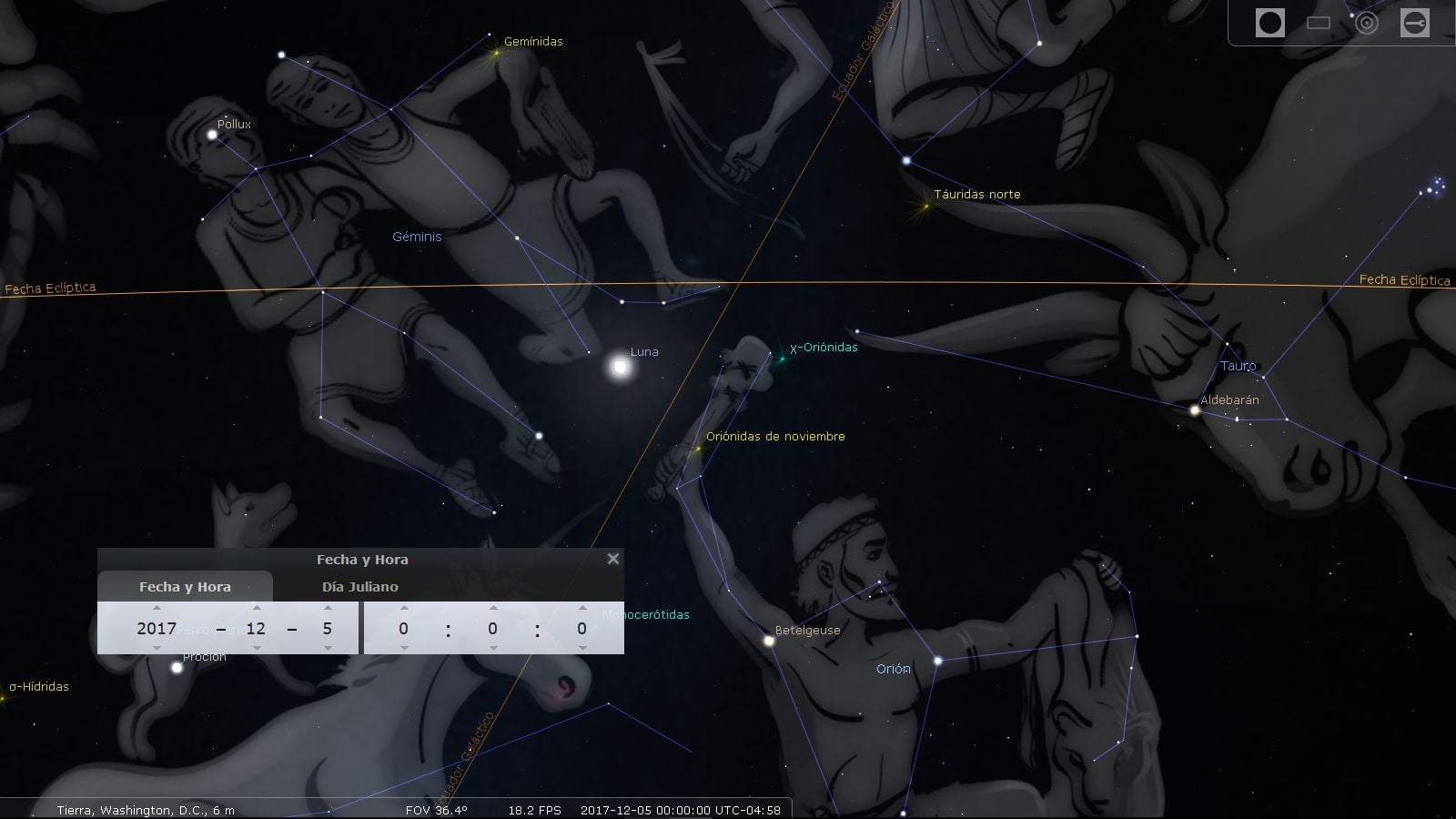Close the Fecha y Hora dialog

point(613,559)
